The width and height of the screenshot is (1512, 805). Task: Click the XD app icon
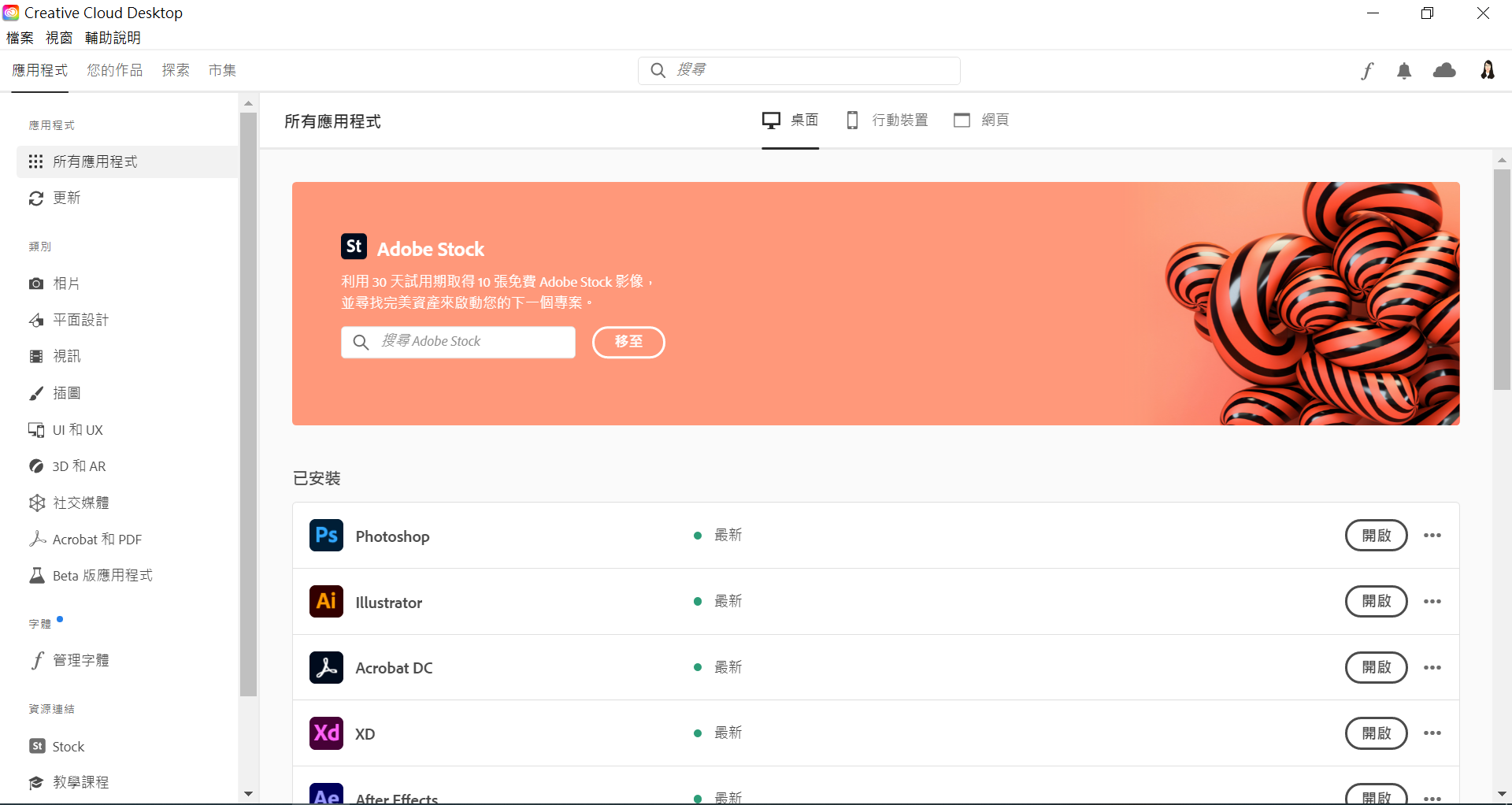pos(326,733)
